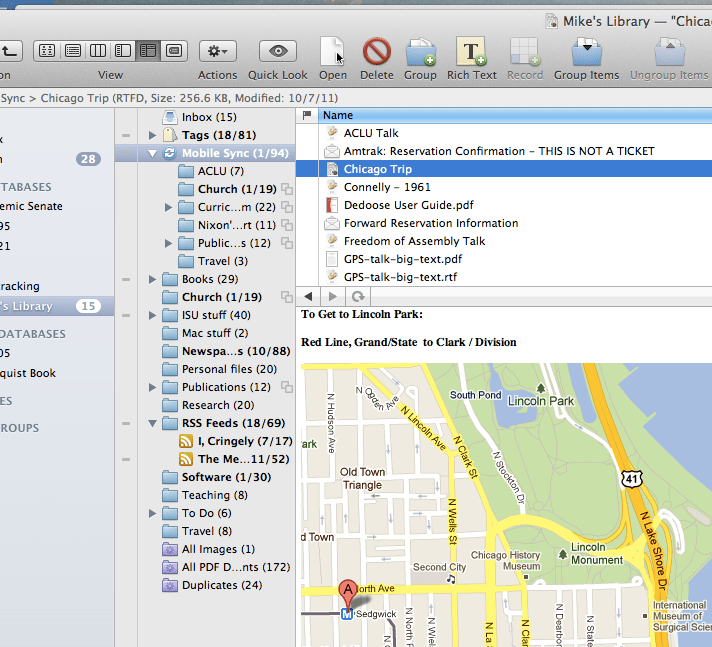The width and height of the screenshot is (712, 647).
Task: Switch to the list view mode
Action: (x=72, y=50)
